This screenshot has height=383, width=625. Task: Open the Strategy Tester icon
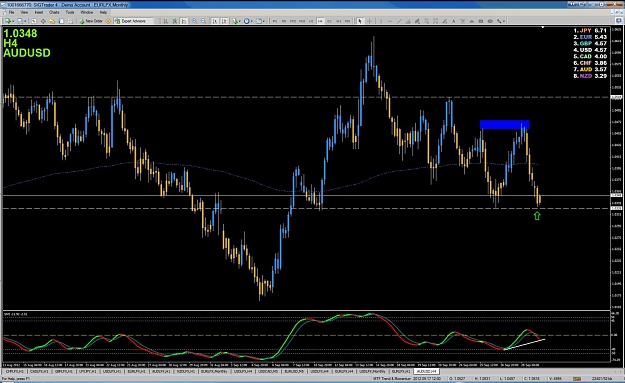pyautogui.click(x=70, y=21)
